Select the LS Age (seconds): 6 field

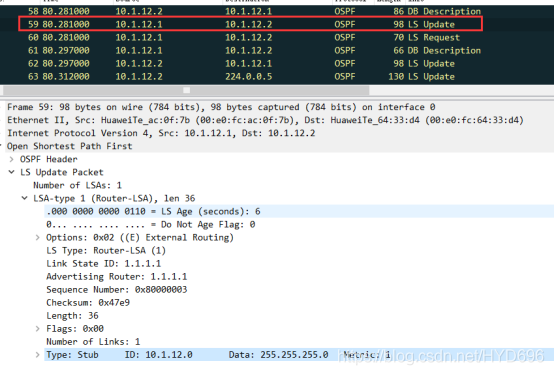[153, 211]
